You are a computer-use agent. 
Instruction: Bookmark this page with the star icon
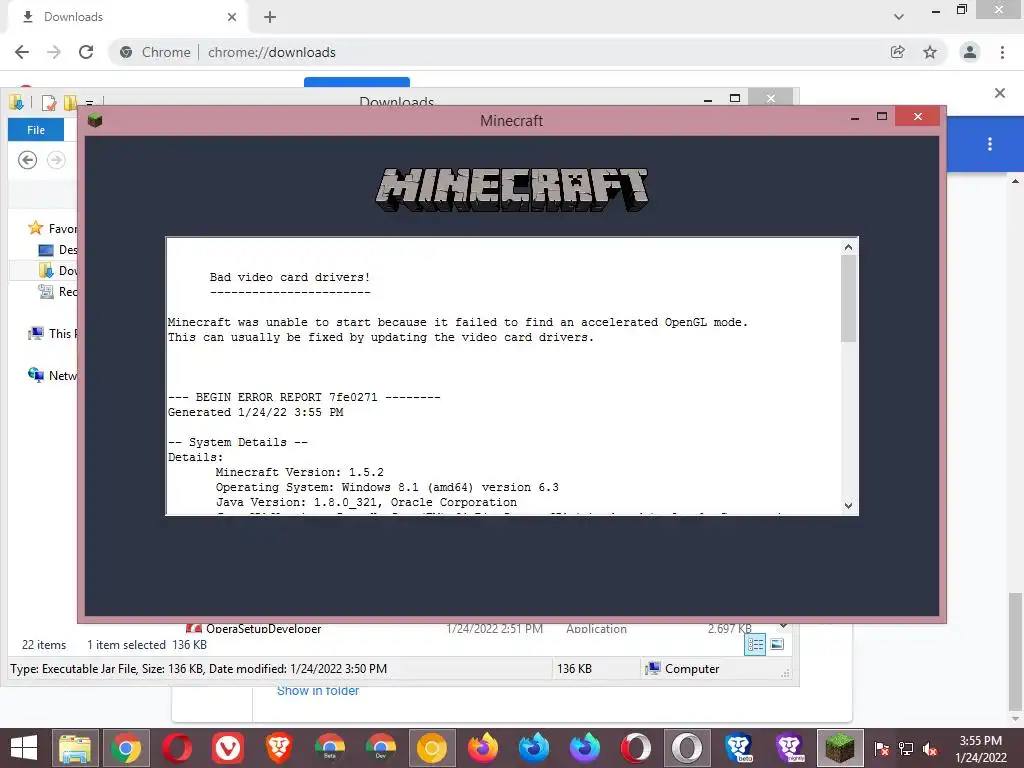[x=930, y=52]
